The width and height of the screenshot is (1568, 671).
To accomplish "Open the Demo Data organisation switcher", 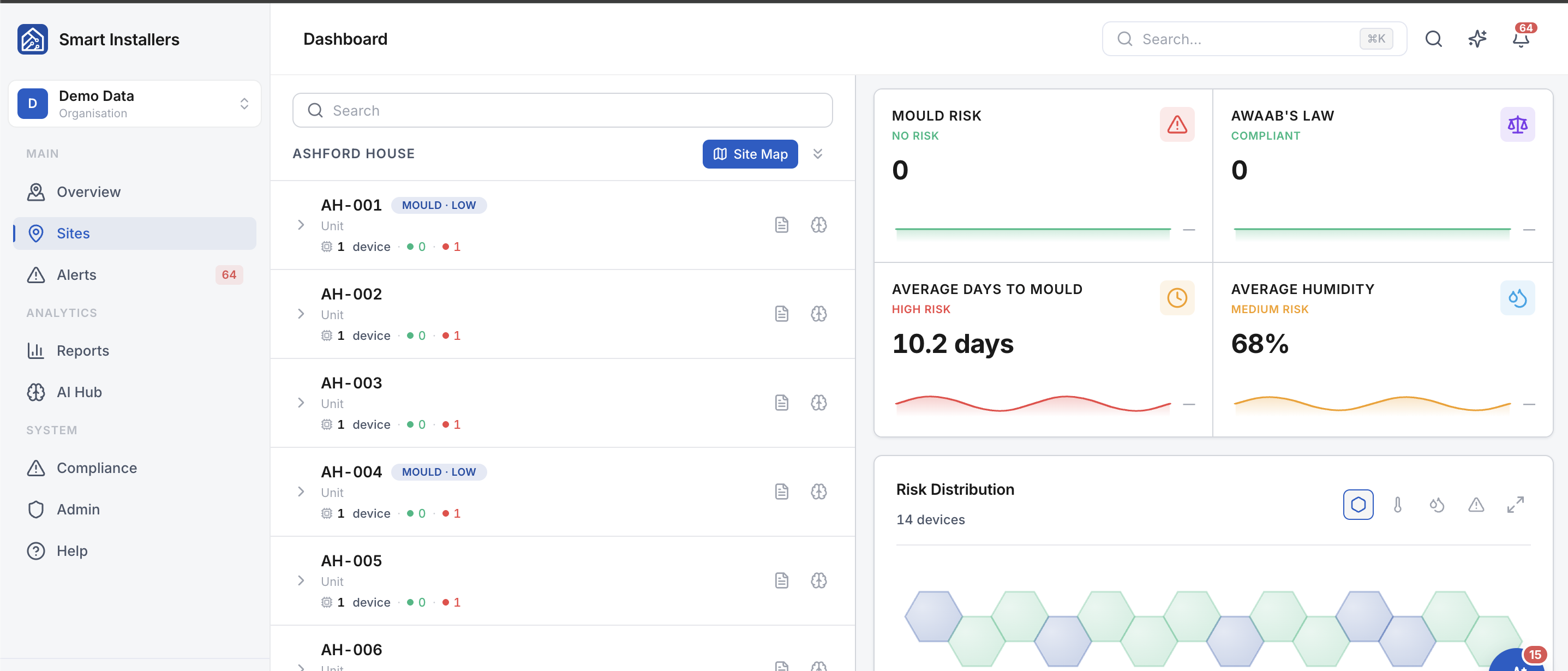I will tap(135, 104).
